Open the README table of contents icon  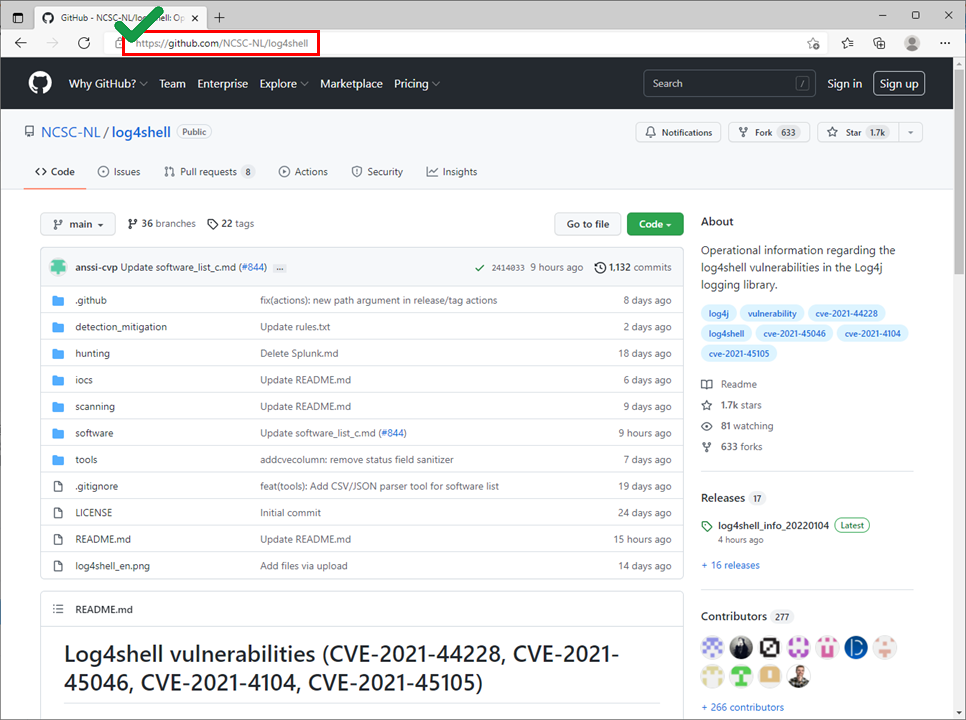click(58, 609)
